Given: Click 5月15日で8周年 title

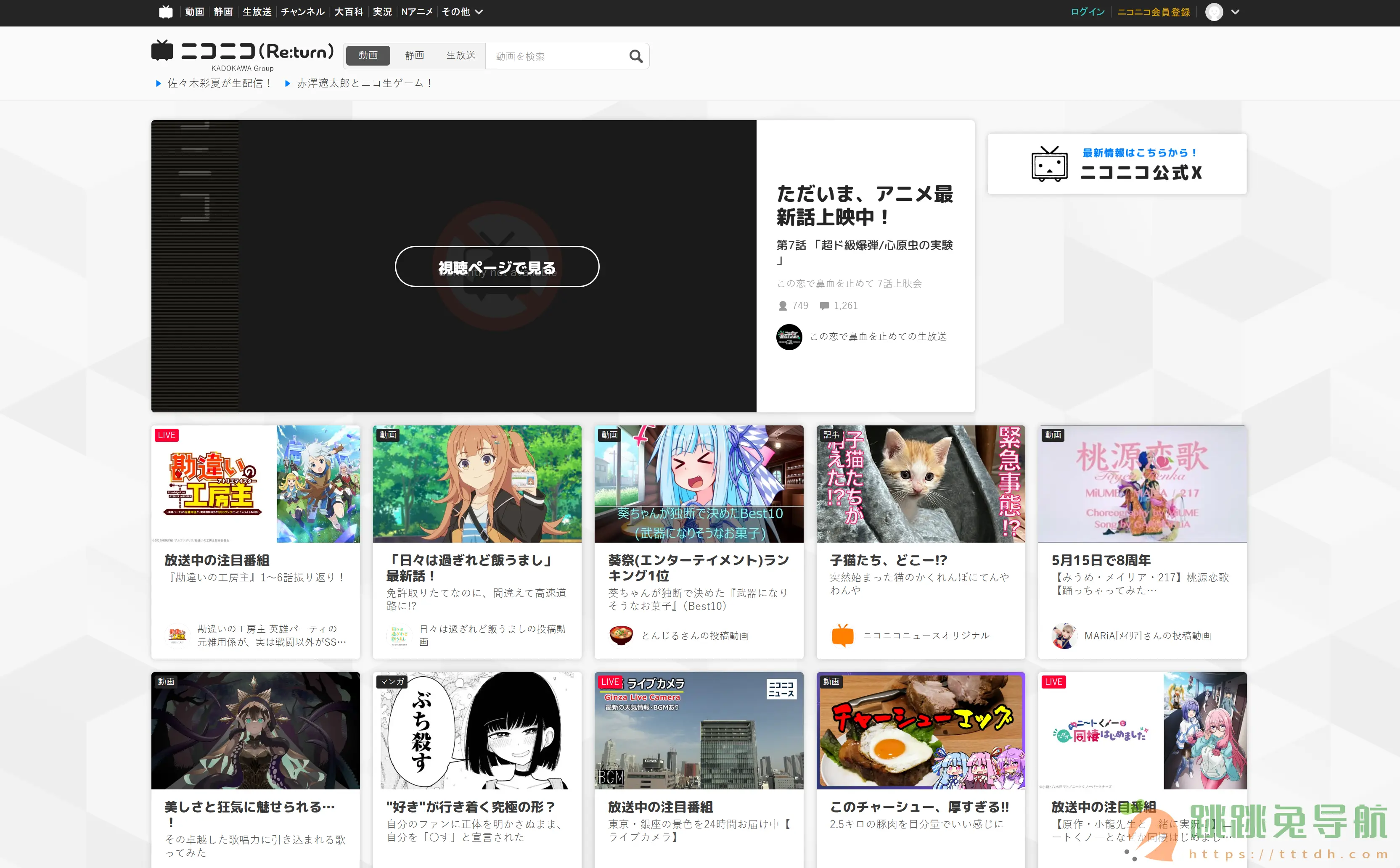Looking at the screenshot, I should [x=1101, y=560].
